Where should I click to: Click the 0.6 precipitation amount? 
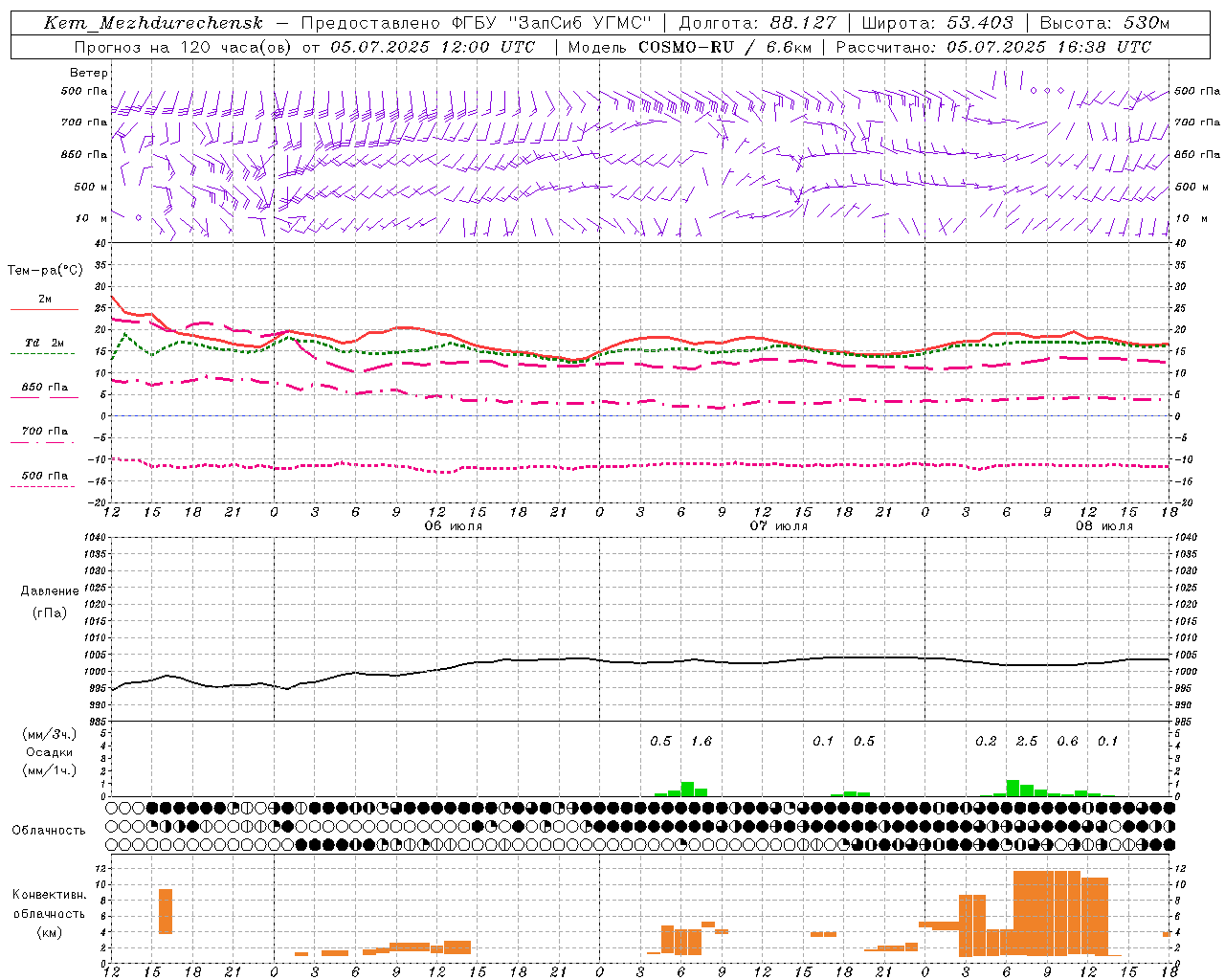coord(1067,742)
